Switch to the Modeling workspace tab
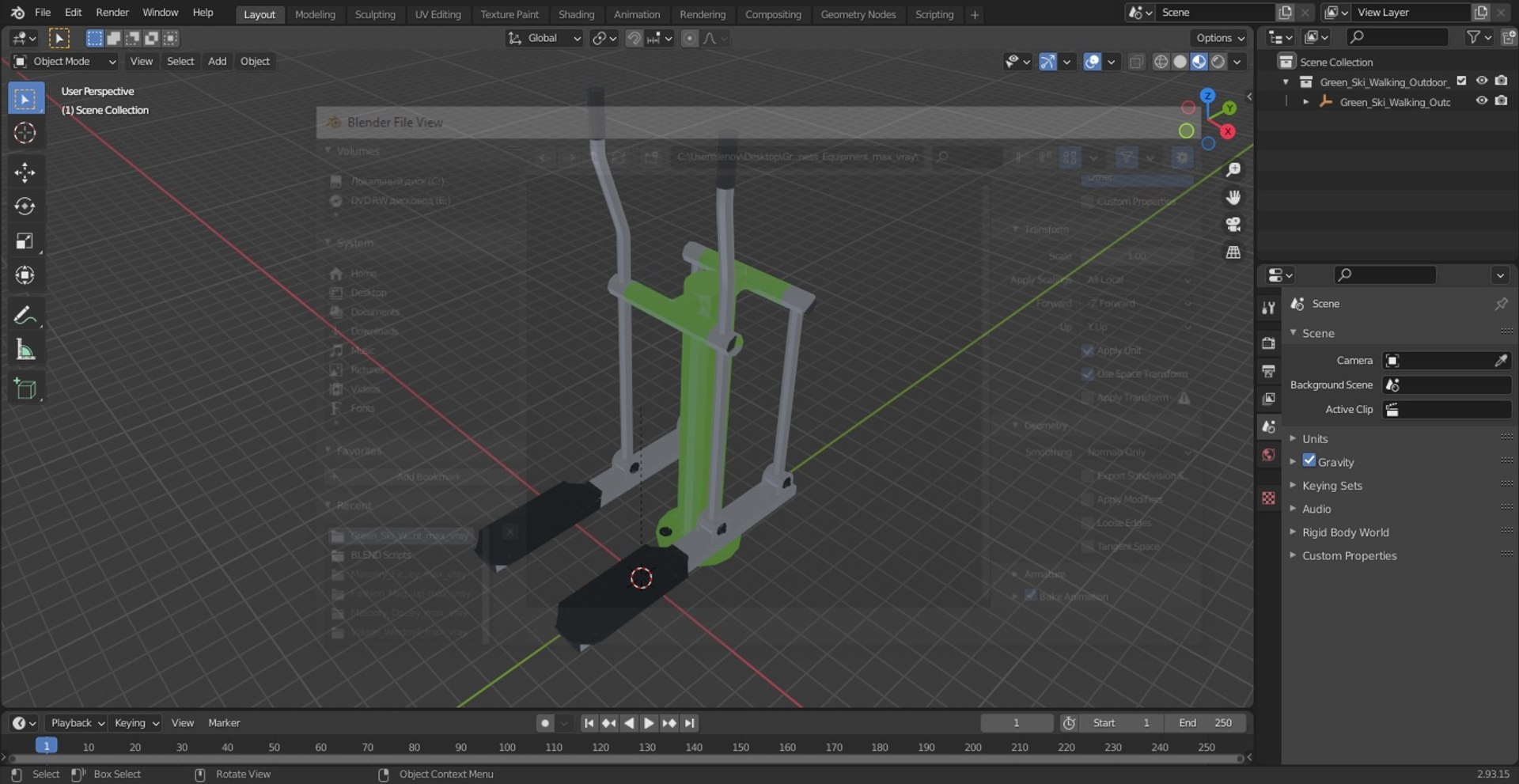The width and height of the screenshot is (1519, 784). coord(315,14)
